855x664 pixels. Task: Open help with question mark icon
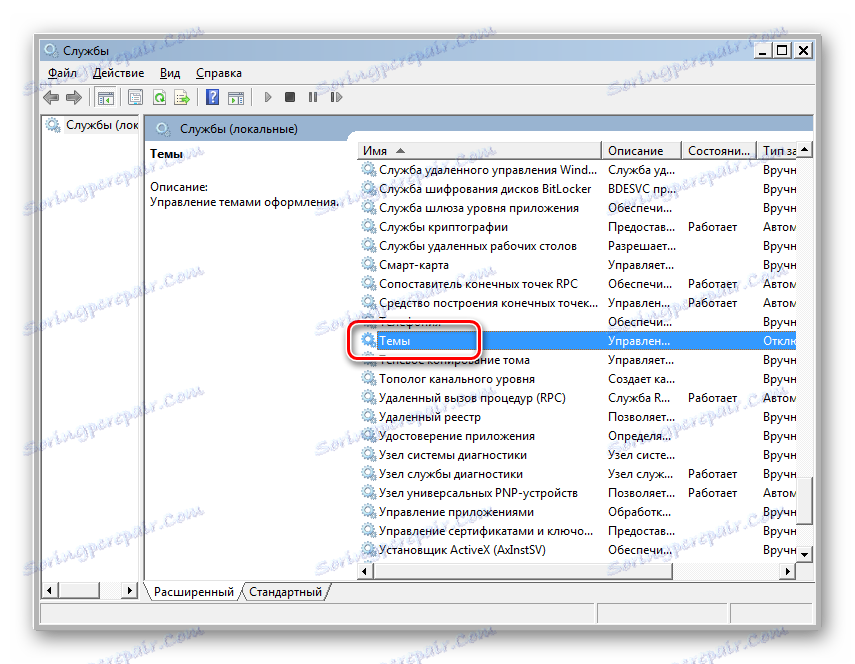(x=212, y=98)
